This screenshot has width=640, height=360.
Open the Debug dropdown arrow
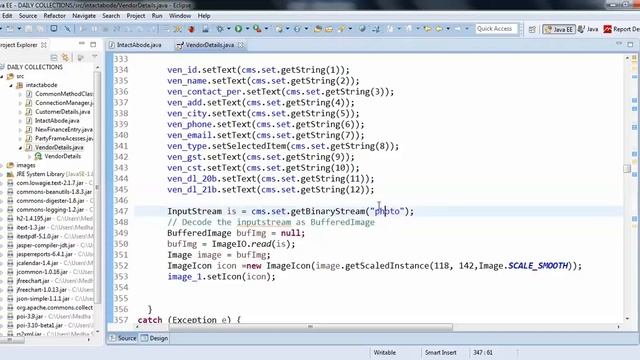coord(228,29)
